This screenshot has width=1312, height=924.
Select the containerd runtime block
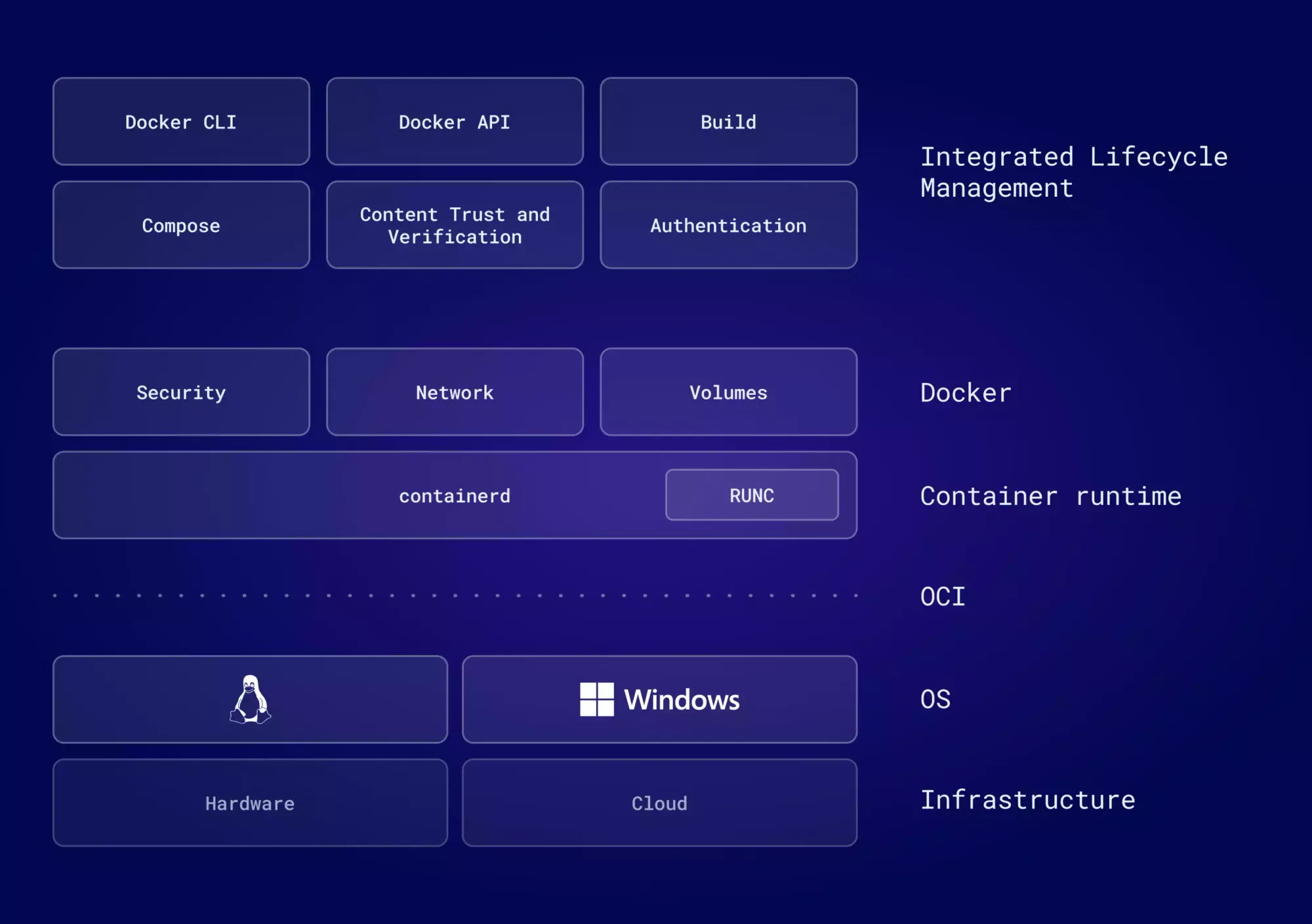pos(454,494)
